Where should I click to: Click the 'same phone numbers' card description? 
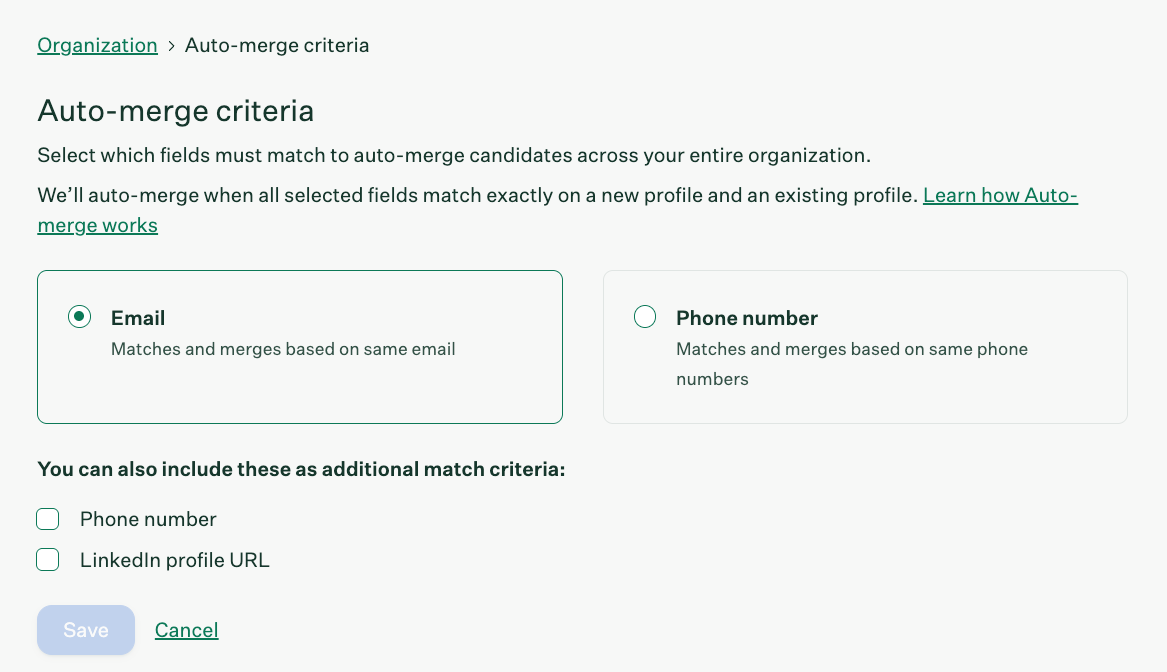[852, 350]
